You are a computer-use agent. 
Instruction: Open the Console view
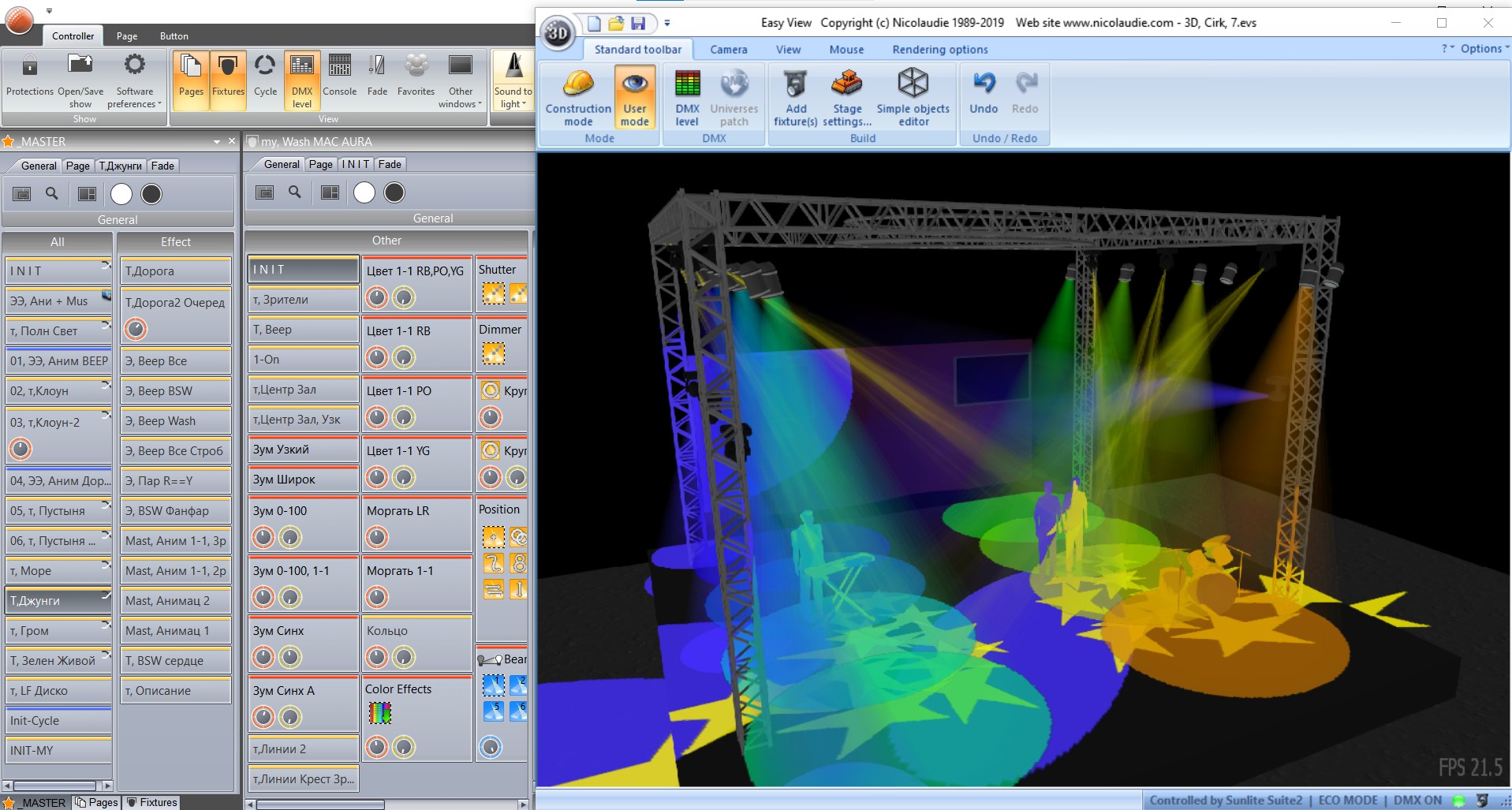[x=340, y=77]
